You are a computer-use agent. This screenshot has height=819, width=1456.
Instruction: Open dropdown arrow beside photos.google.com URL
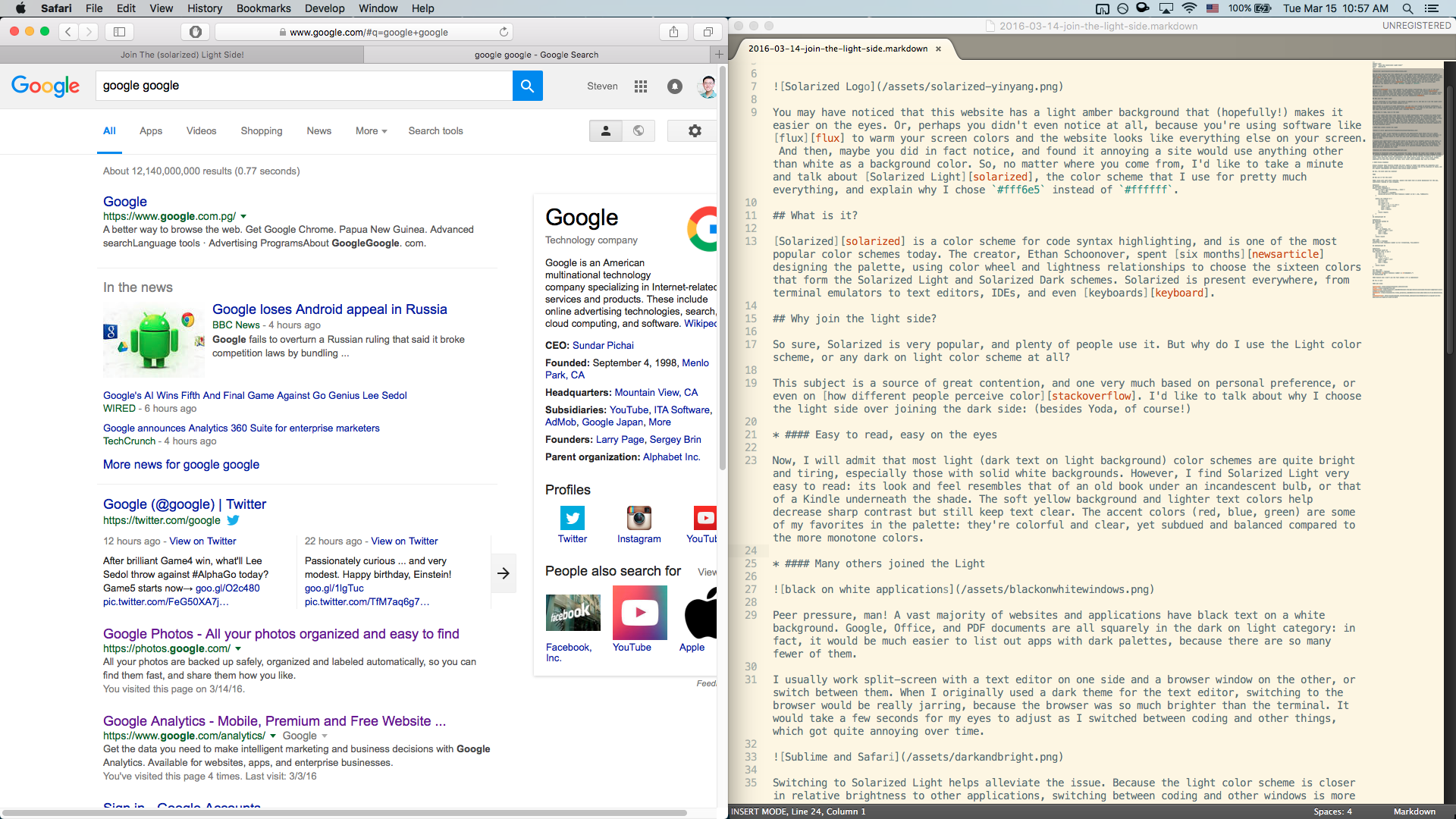(238, 649)
